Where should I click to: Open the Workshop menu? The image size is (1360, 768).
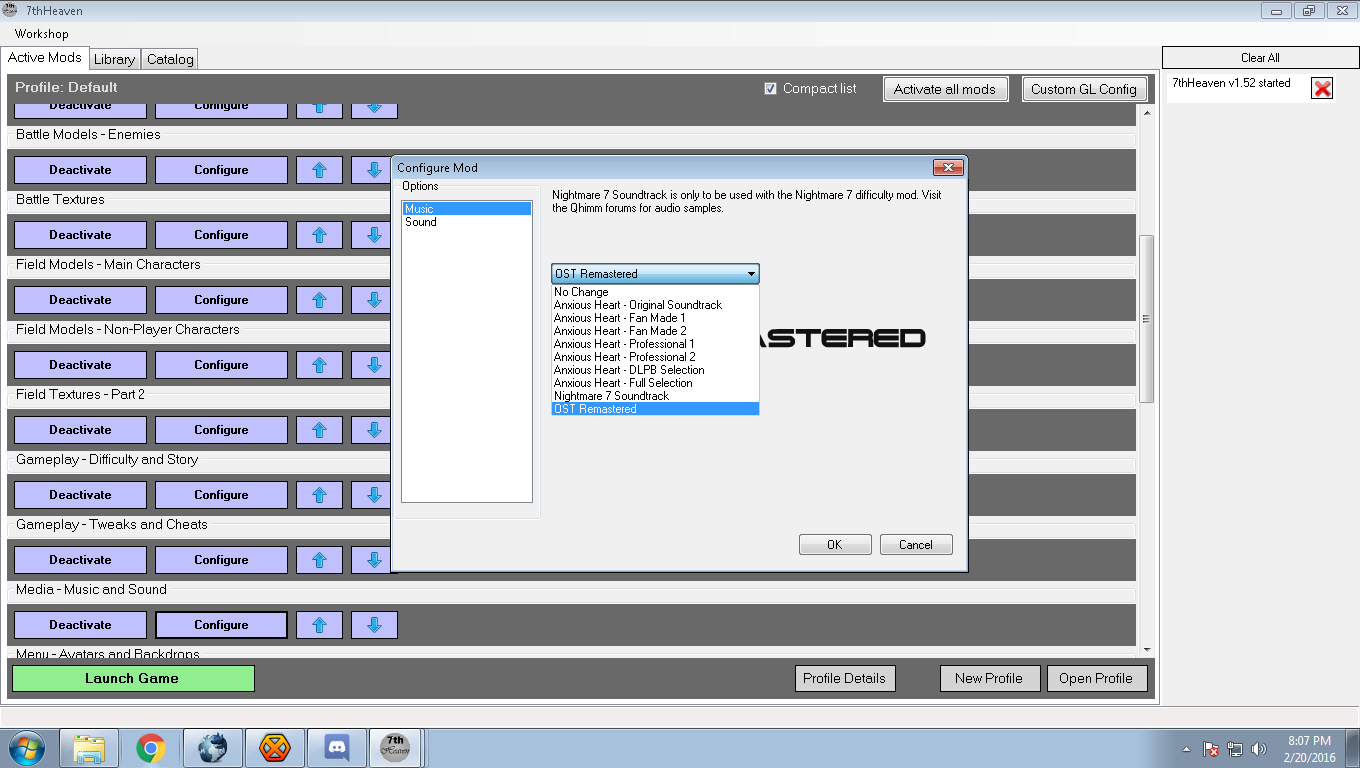pos(42,34)
